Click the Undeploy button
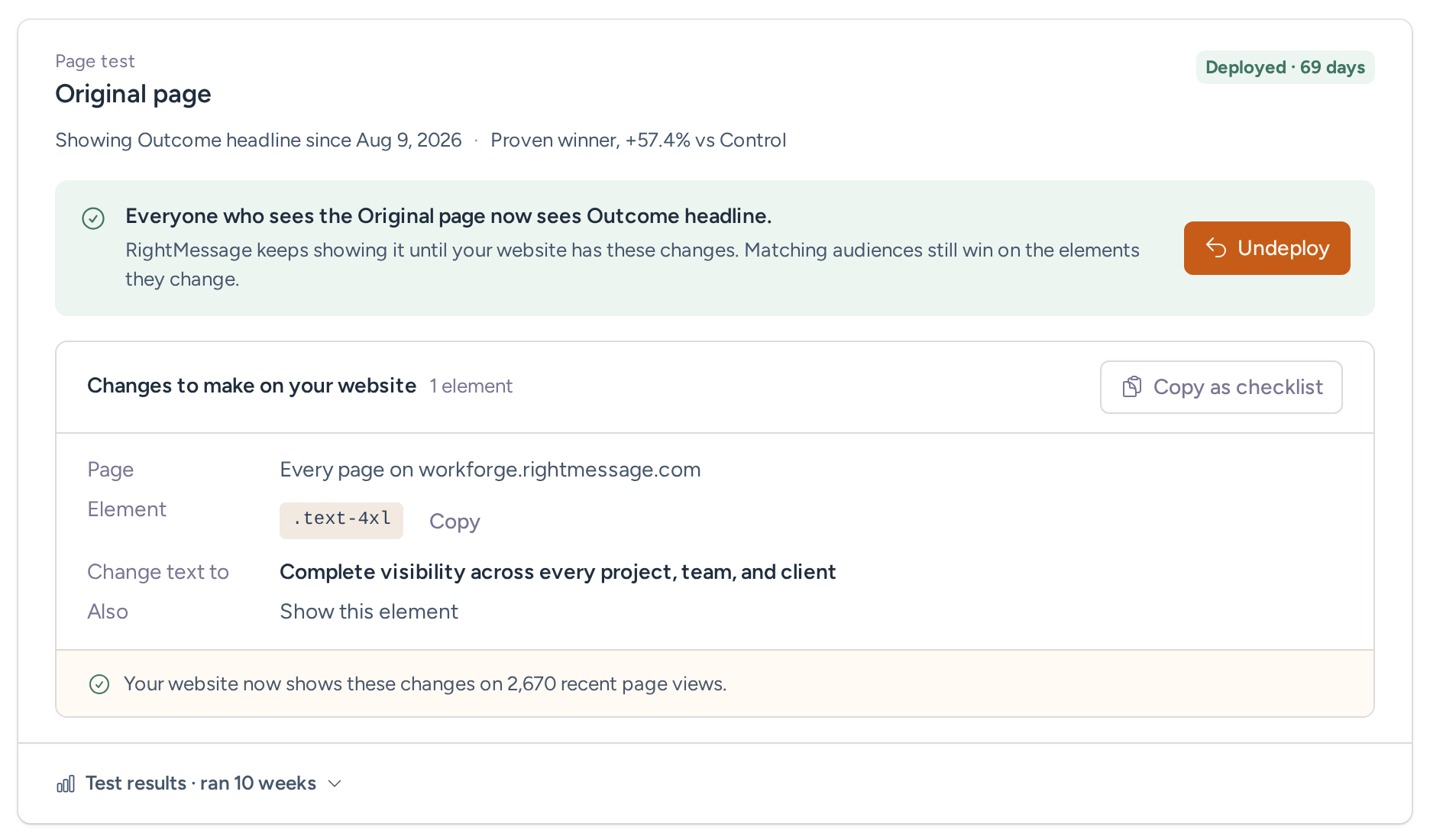1430x840 pixels. 1267,248
